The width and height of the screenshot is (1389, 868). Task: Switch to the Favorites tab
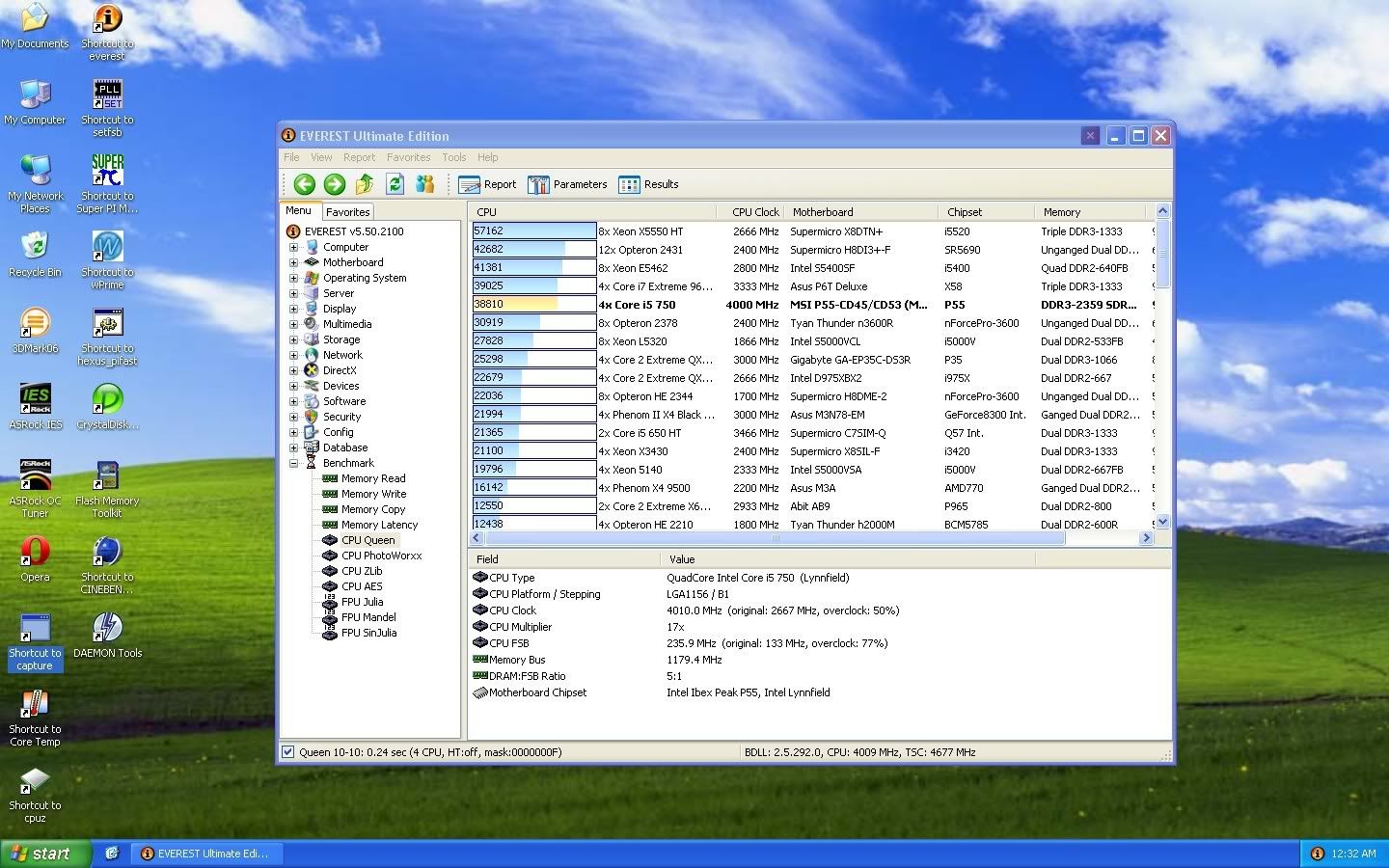click(x=347, y=212)
